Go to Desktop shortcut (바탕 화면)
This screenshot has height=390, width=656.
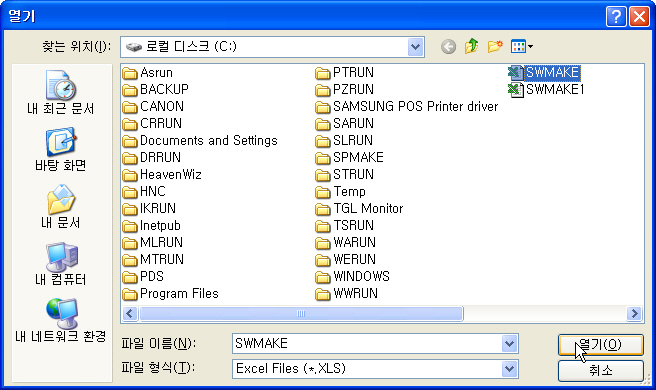click(x=61, y=150)
